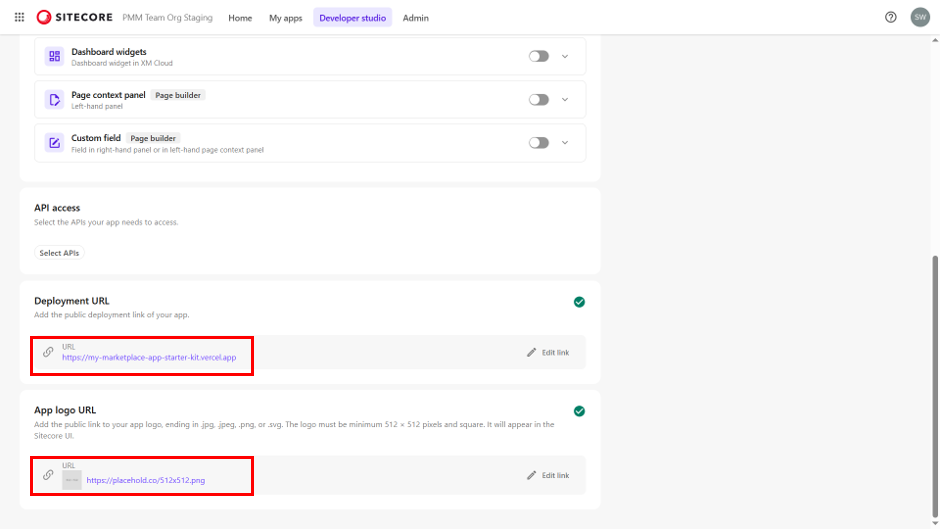Image resolution: width=940 pixels, height=529 pixels.
Task: Open the help question mark icon
Action: point(891,17)
